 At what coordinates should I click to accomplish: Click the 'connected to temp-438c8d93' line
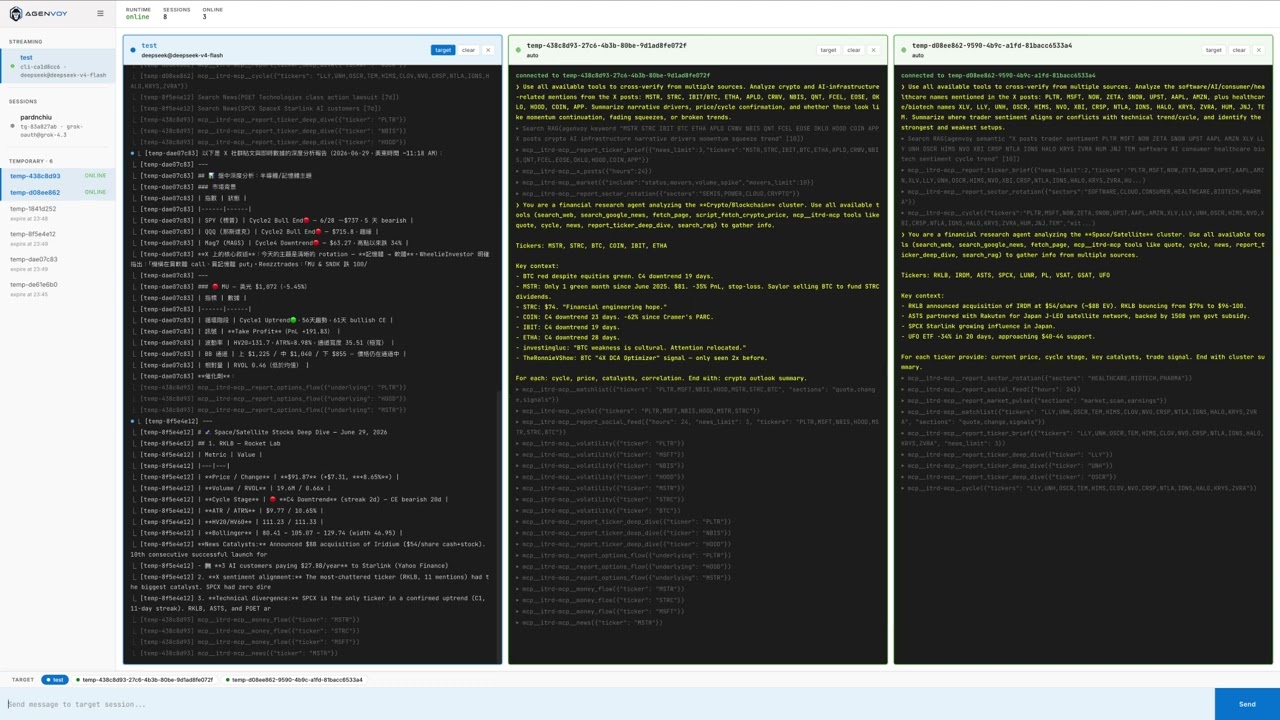point(613,75)
